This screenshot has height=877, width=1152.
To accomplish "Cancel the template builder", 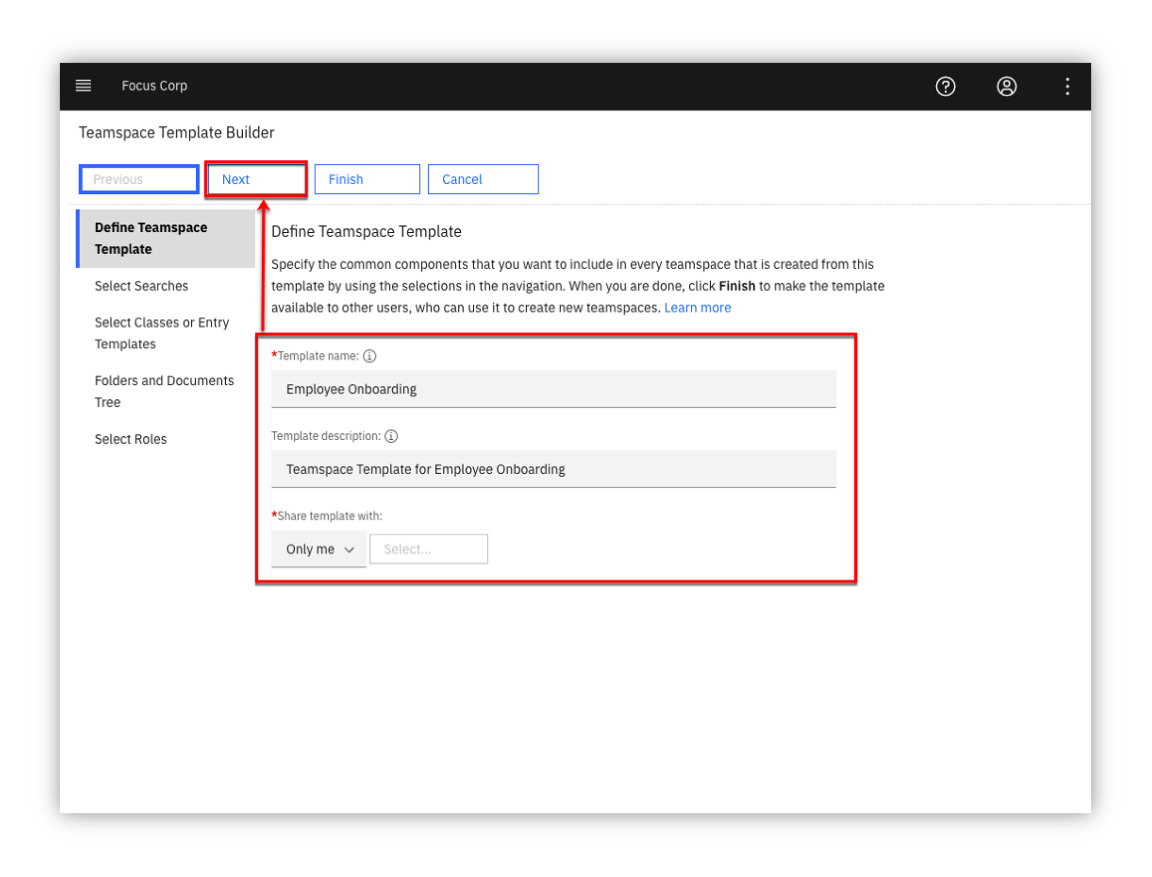I will (x=483, y=179).
